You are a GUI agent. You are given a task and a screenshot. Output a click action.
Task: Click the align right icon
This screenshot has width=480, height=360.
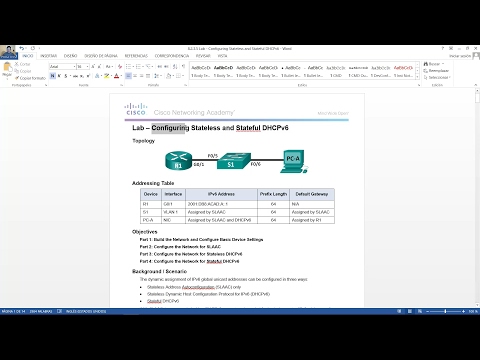tap(141, 76)
